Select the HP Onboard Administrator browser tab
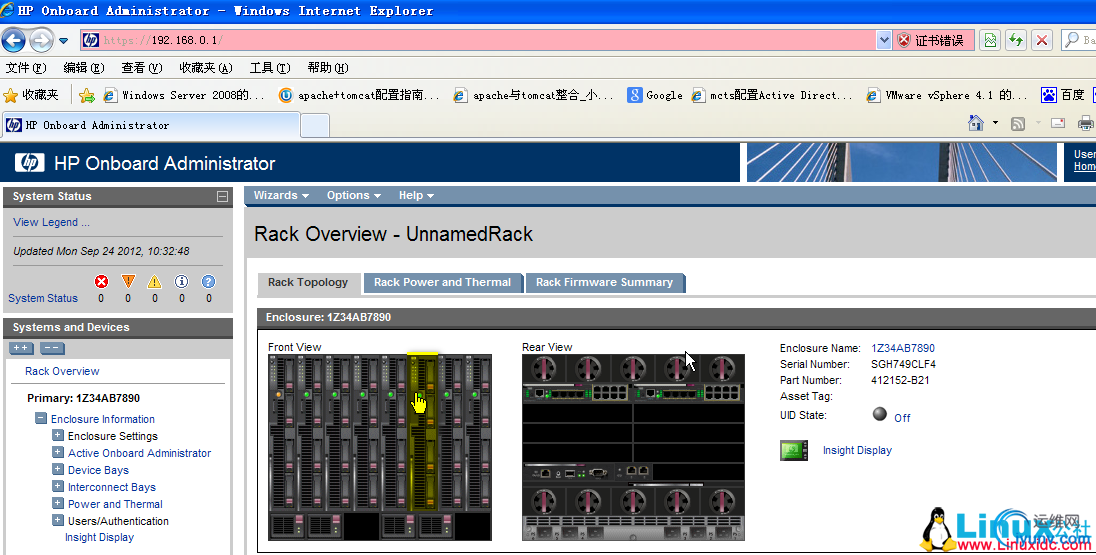Screen dimensions: 1096x555 click(151, 125)
